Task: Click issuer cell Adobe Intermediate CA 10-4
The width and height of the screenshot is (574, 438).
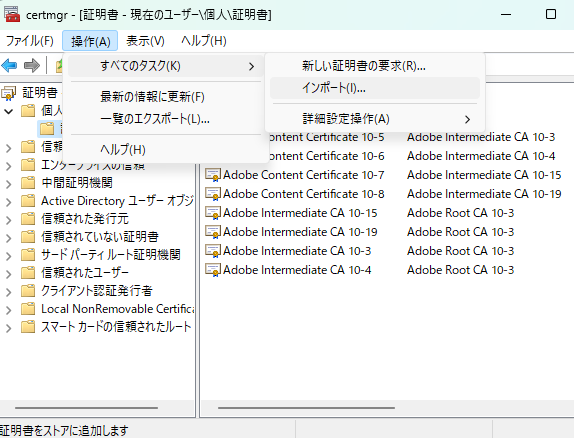Action: (481, 156)
